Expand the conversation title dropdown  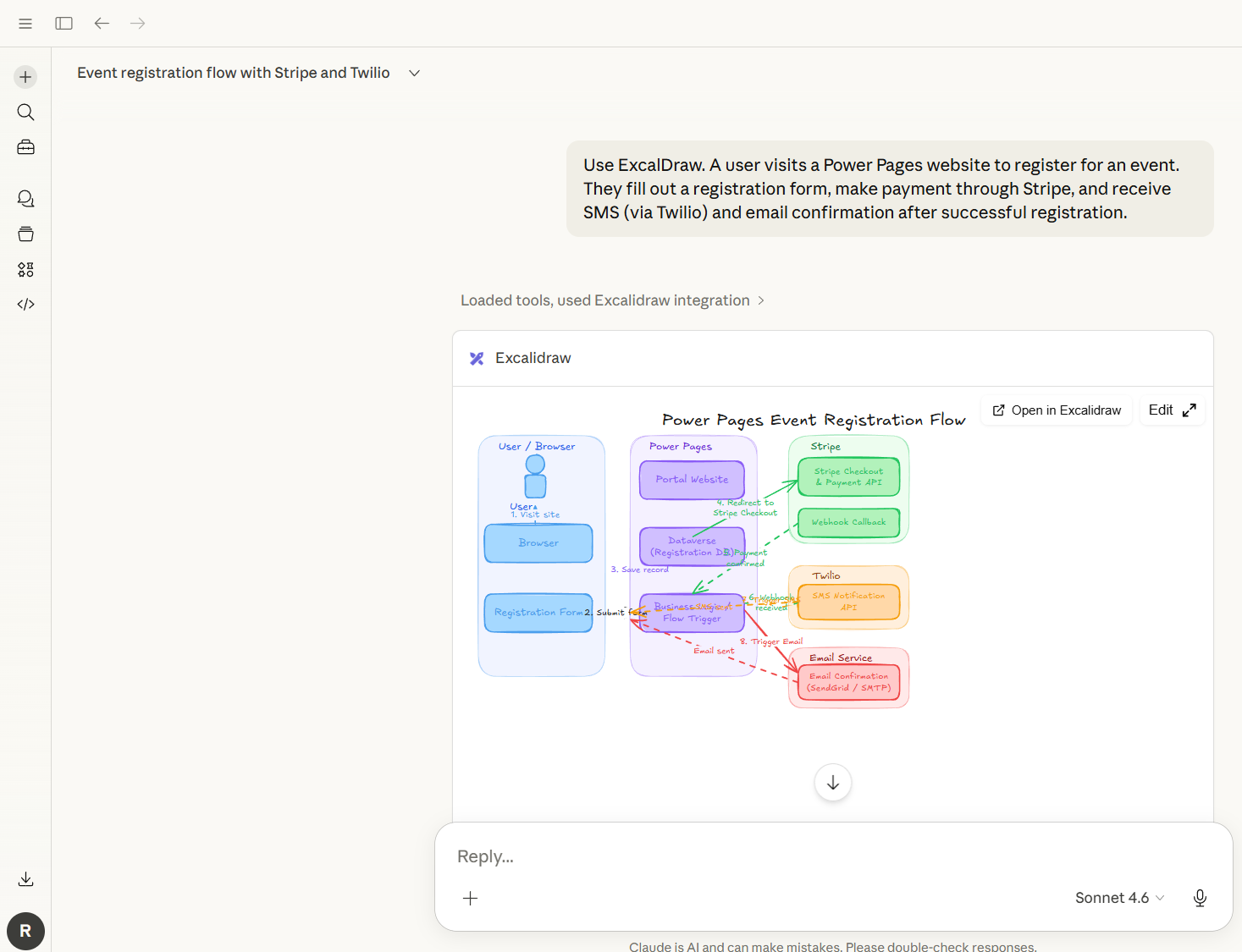tap(414, 74)
